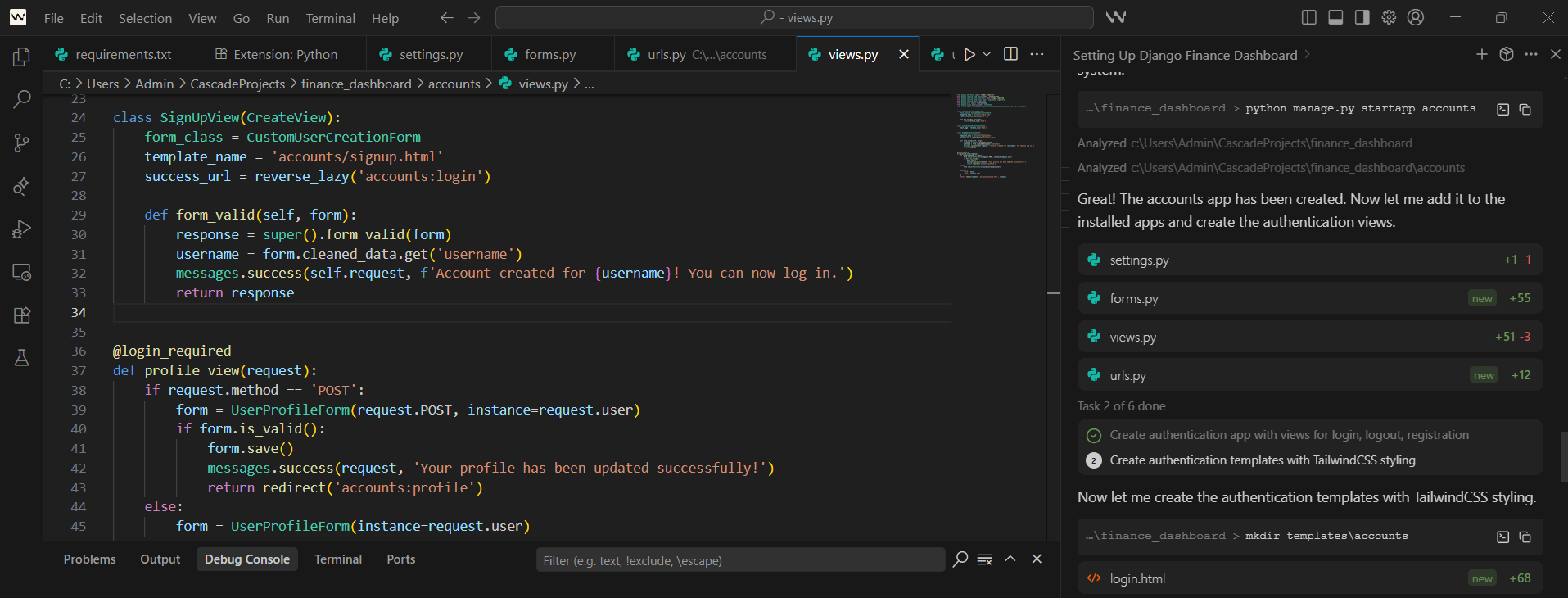The height and width of the screenshot is (598, 1568).
Task: Toggle secondary side bar layout button
Action: (x=1362, y=17)
